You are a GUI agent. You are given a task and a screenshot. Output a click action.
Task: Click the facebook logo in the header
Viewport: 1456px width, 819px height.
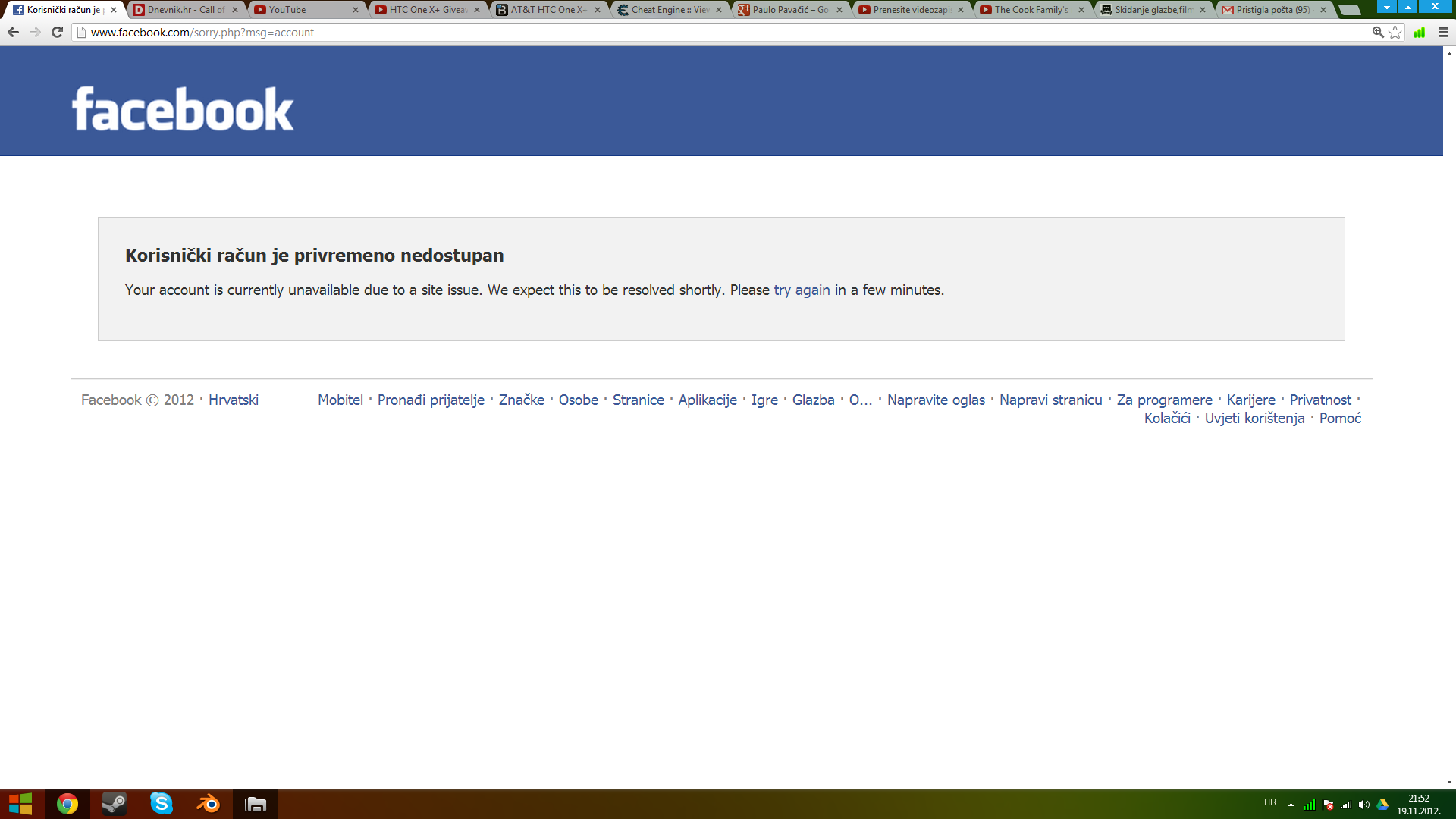click(x=183, y=108)
